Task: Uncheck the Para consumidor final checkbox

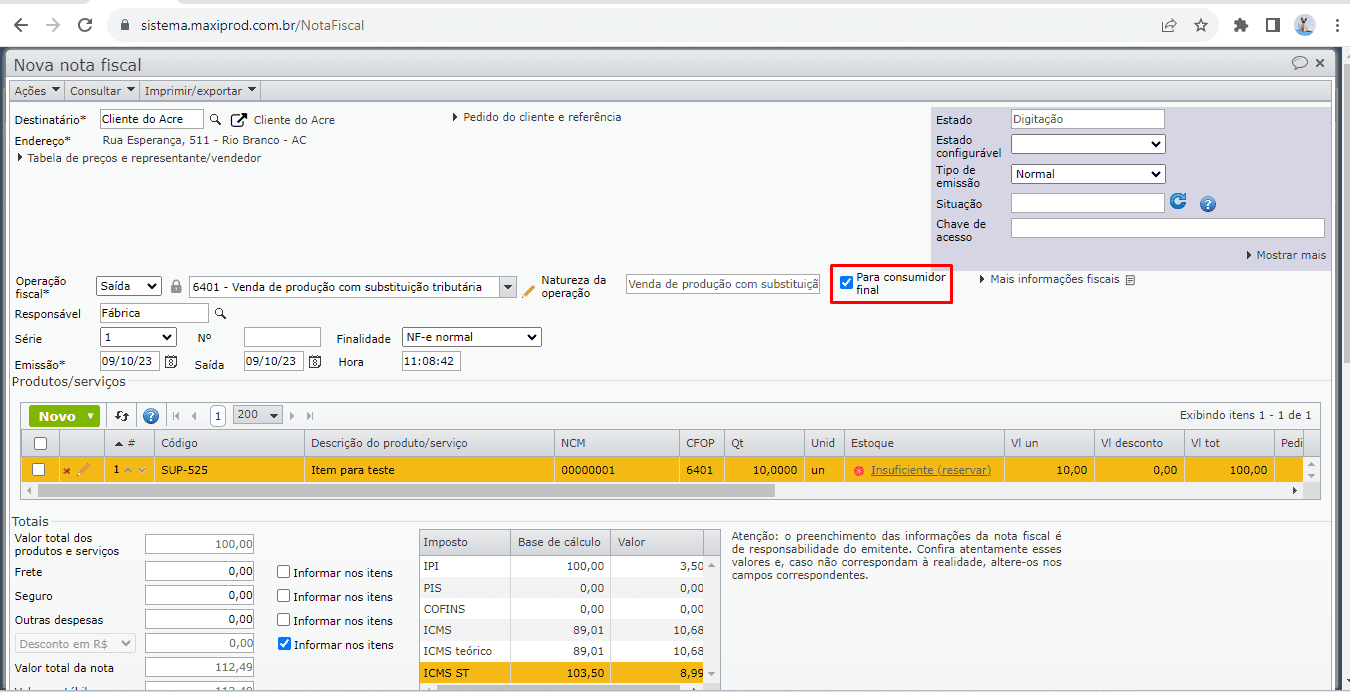Action: tap(846, 283)
